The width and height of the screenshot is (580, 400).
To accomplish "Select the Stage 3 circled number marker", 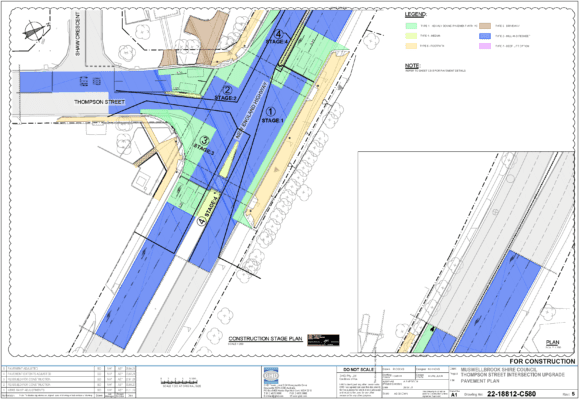I will [x=204, y=141].
